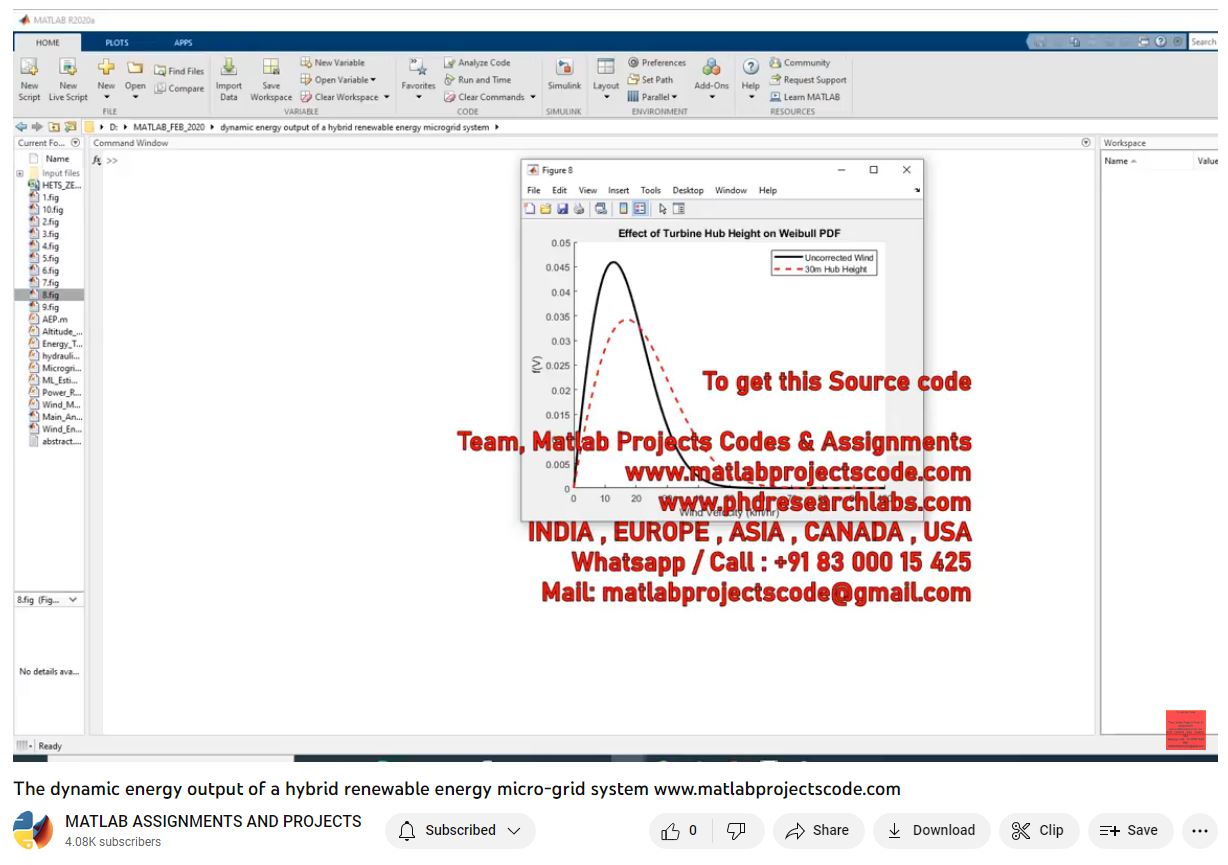
Task: Click the up-one-level folder icon
Action: point(54,127)
